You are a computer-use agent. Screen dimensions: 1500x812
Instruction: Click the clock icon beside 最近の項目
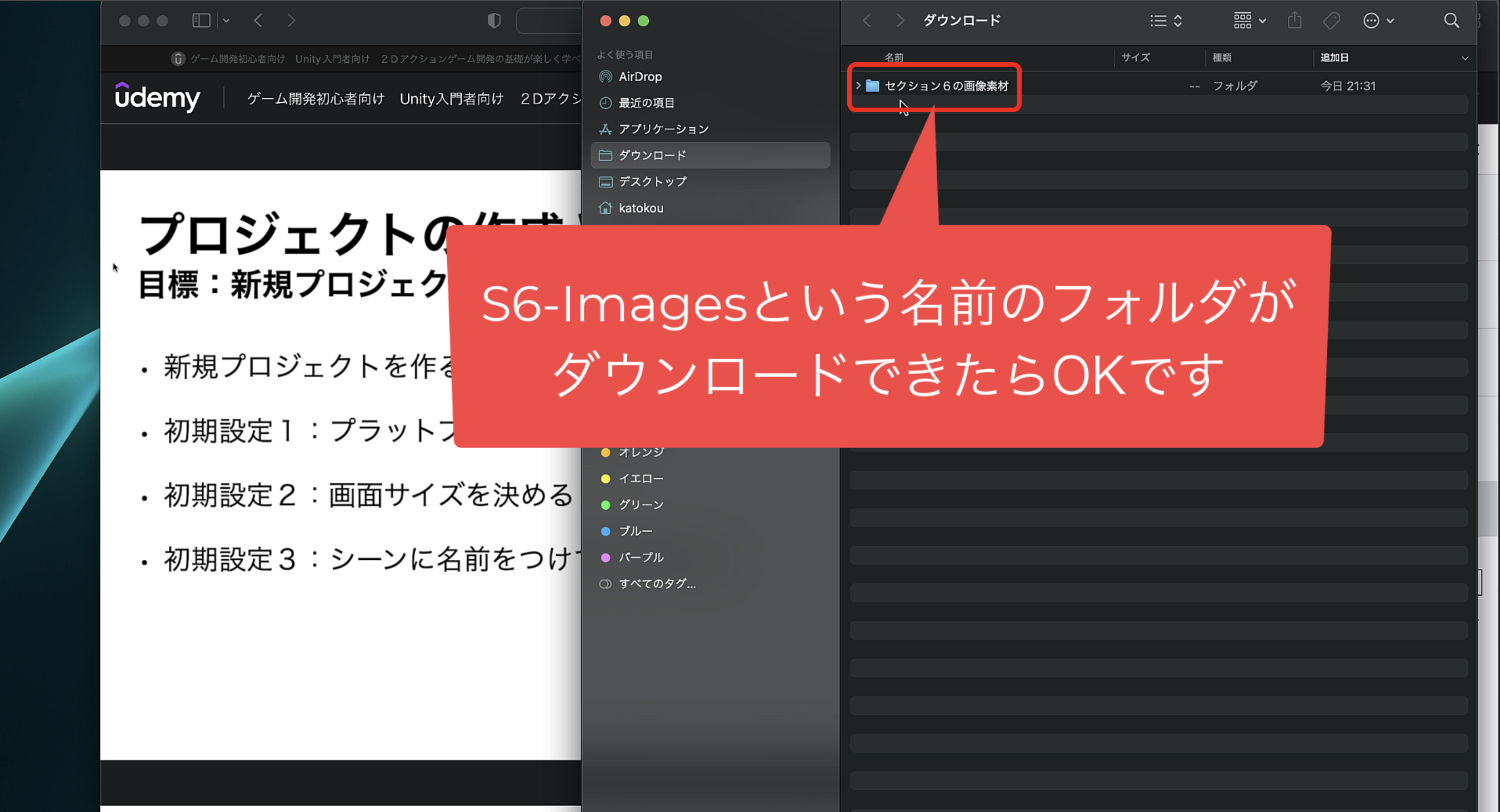[605, 103]
